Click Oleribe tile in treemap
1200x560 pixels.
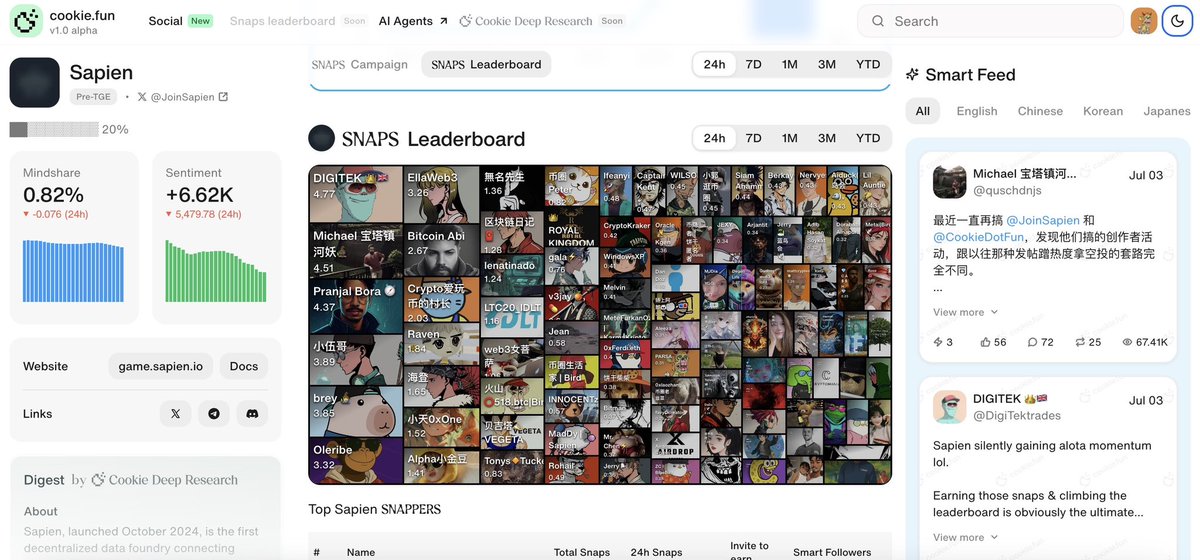356,460
